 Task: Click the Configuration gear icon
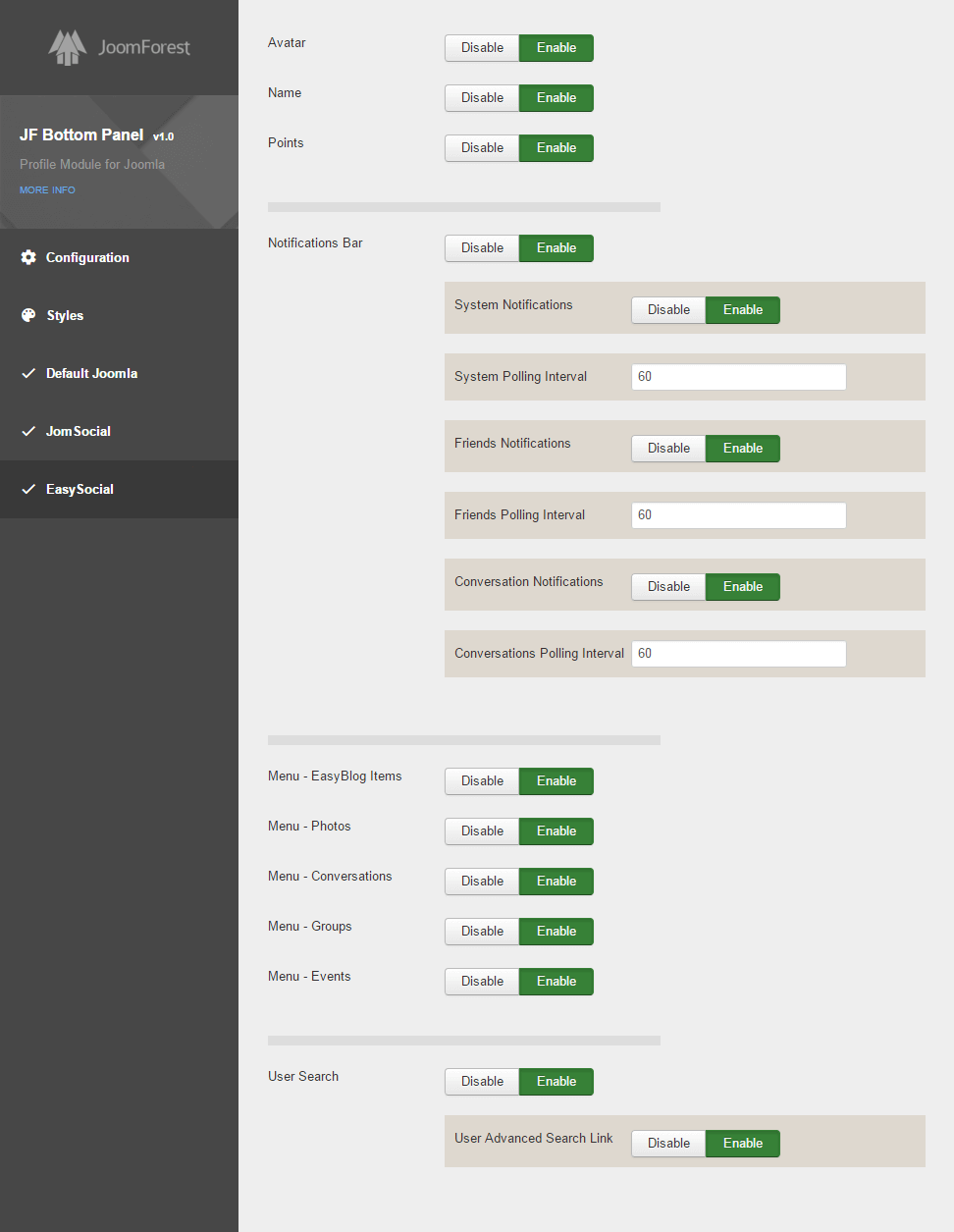pos(28,257)
